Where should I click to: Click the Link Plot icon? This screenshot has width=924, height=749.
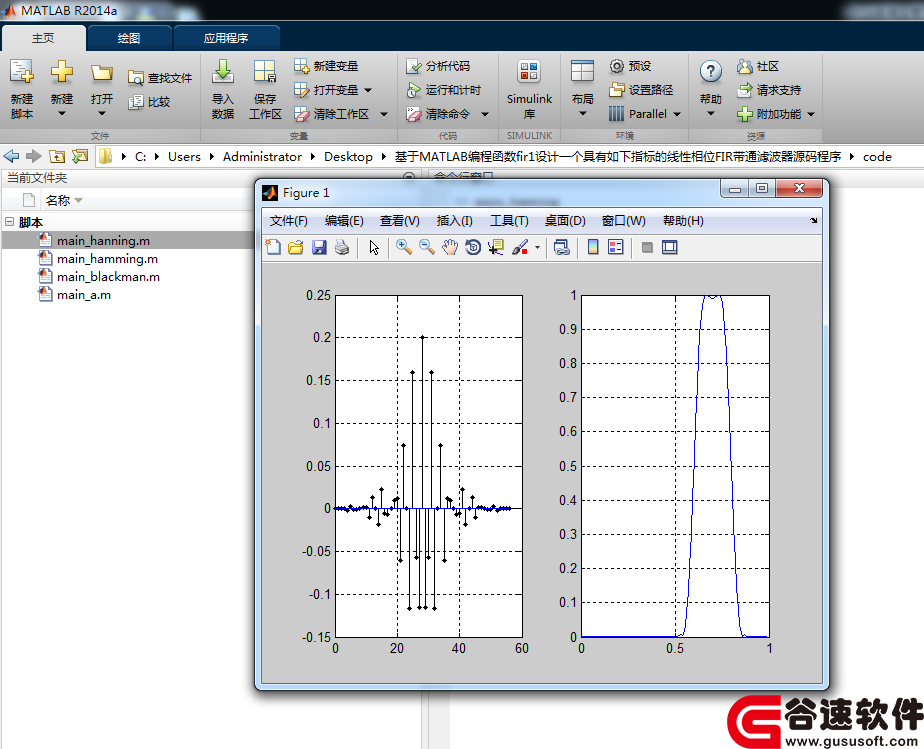(562, 248)
